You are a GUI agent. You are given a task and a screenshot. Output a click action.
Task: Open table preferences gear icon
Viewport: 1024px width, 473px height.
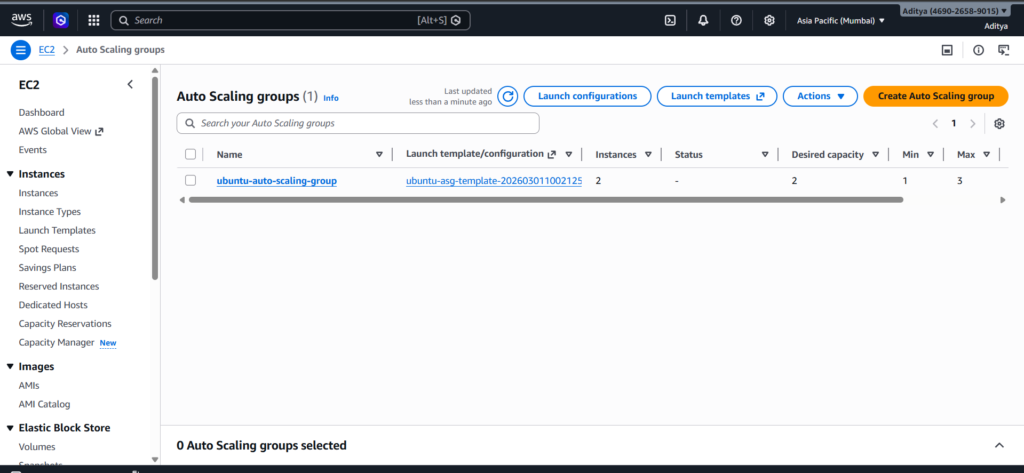tap(998, 123)
